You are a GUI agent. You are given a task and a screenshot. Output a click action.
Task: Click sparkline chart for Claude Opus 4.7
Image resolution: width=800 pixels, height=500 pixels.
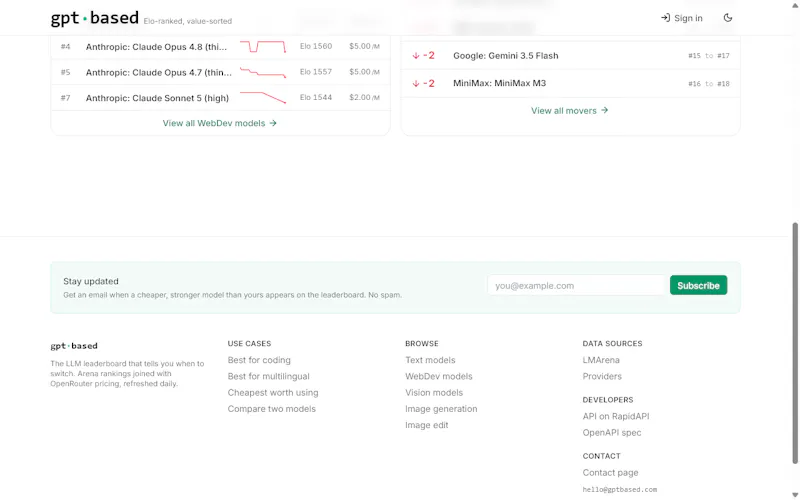263,72
